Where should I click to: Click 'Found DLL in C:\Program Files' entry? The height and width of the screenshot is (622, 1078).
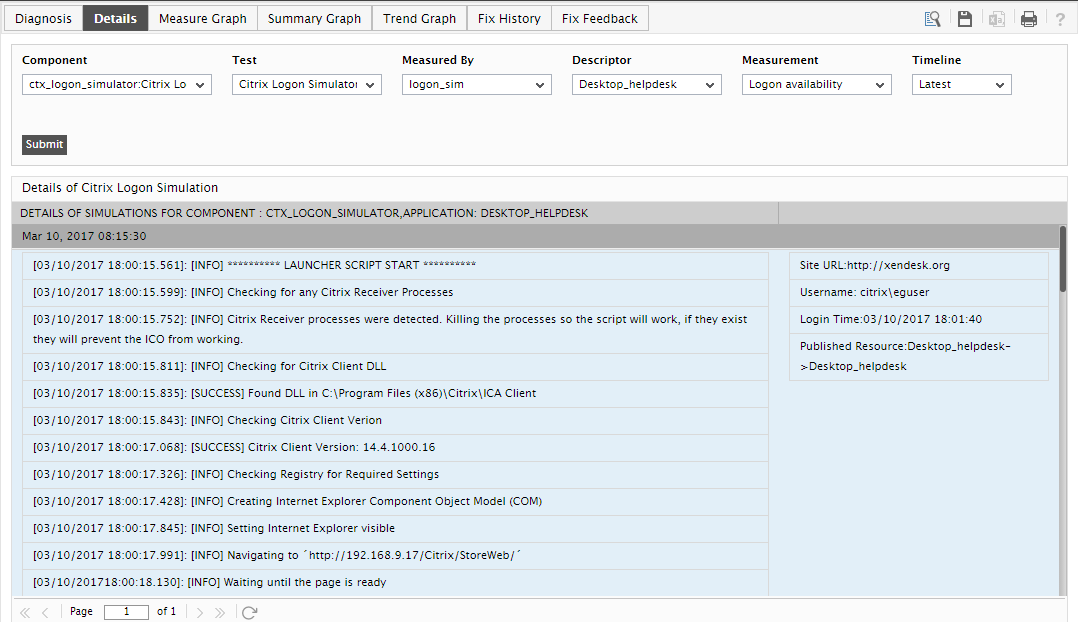coord(395,393)
